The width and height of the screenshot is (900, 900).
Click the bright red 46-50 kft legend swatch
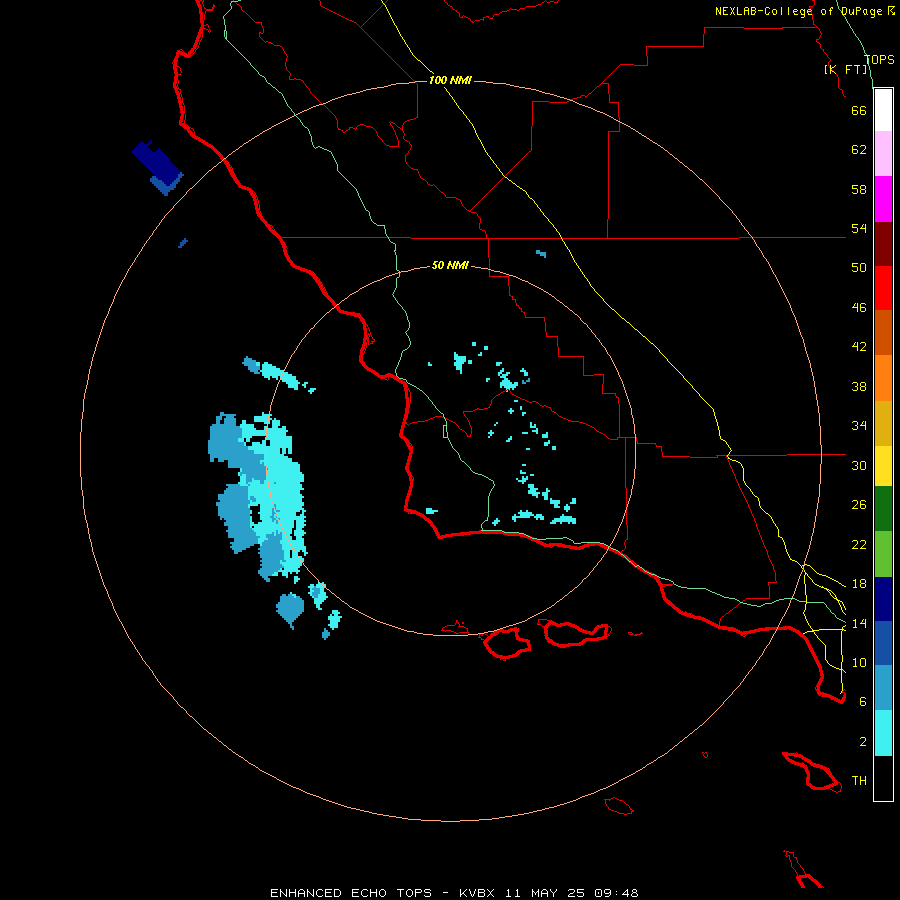click(x=883, y=288)
